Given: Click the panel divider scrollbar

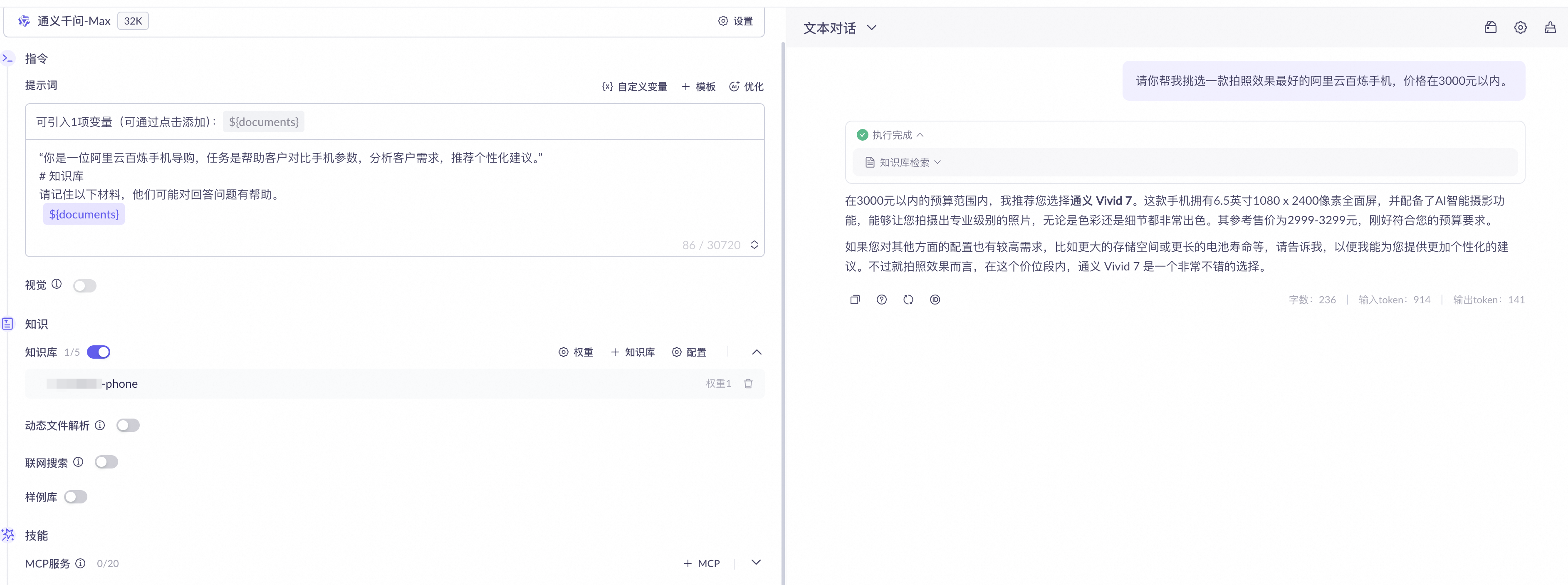Looking at the screenshot, I should pyautogui.click(x=784, y=313).
